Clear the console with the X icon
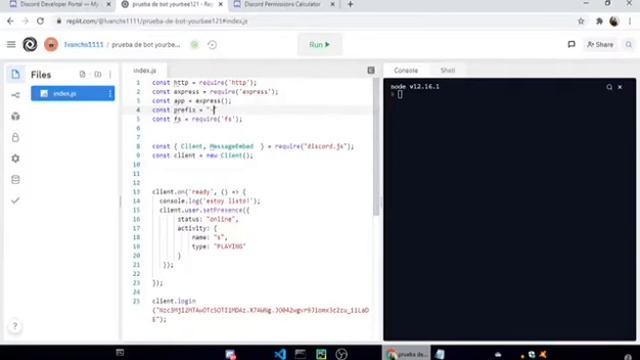Image resolution: width=640 pixels, height=360 pixels. pos(620,87)
